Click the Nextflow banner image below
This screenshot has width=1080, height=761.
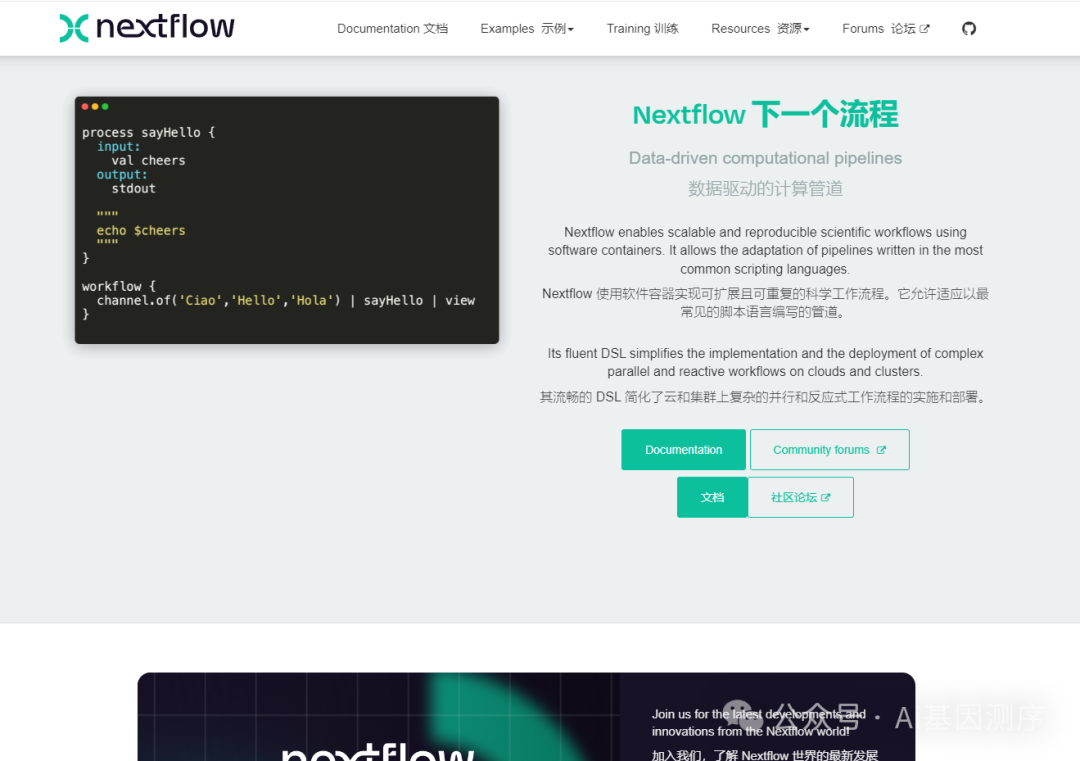click(x=525, y=717)
